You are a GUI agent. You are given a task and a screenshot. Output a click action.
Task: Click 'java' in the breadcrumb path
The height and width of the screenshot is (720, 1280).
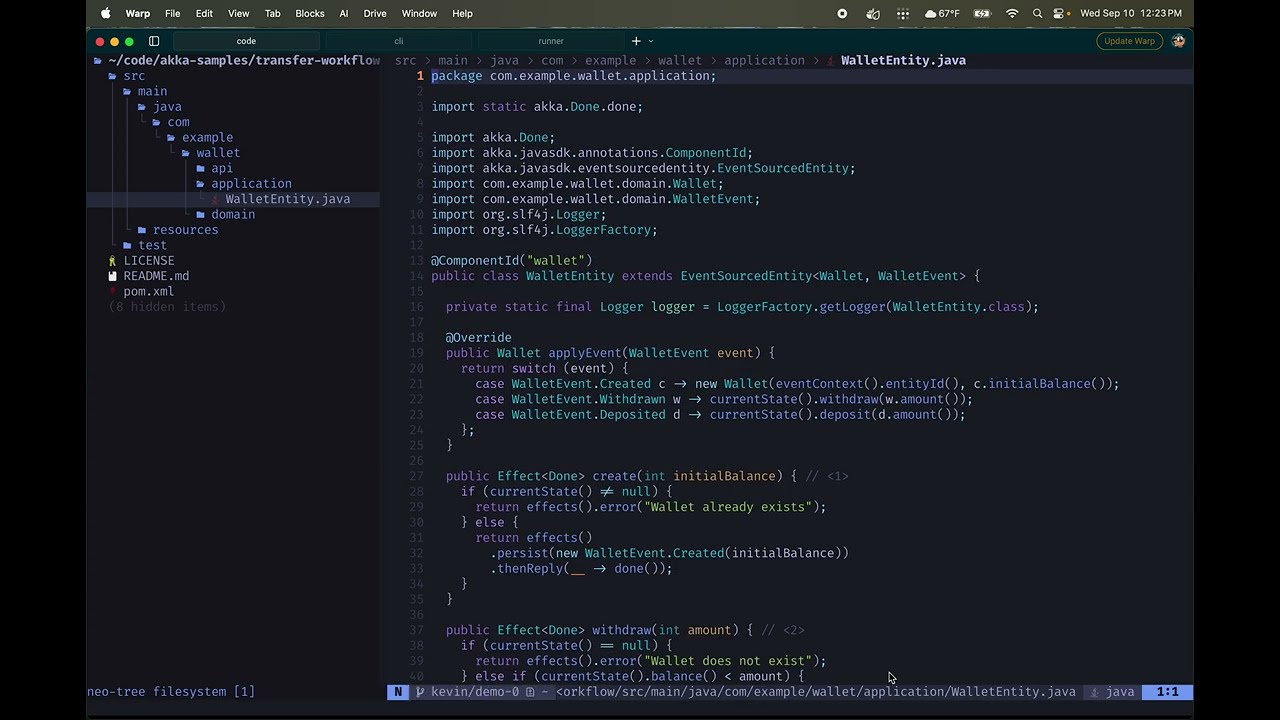click(504, 60)
